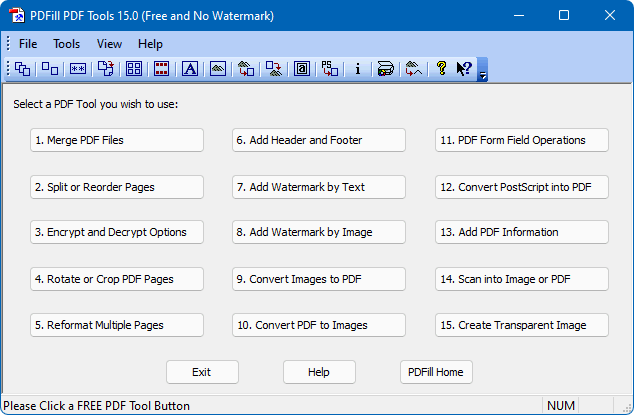Minimize the PDFill PDF Tools window
Viewport: 634px width, 415px height.
(519, 15)
